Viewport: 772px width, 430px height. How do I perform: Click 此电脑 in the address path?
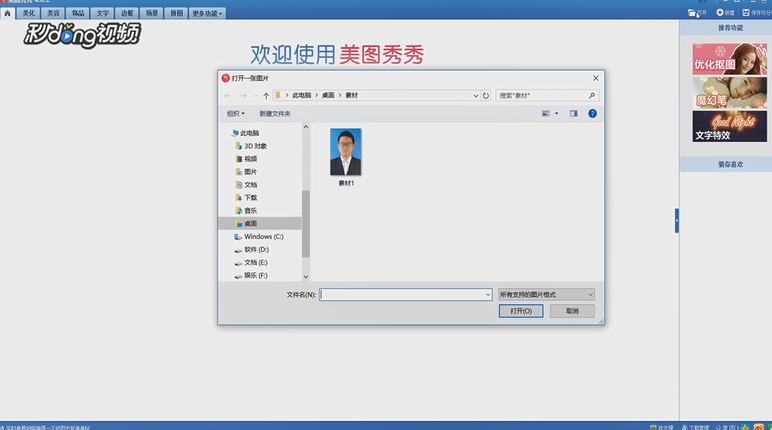tap(301, 96)
